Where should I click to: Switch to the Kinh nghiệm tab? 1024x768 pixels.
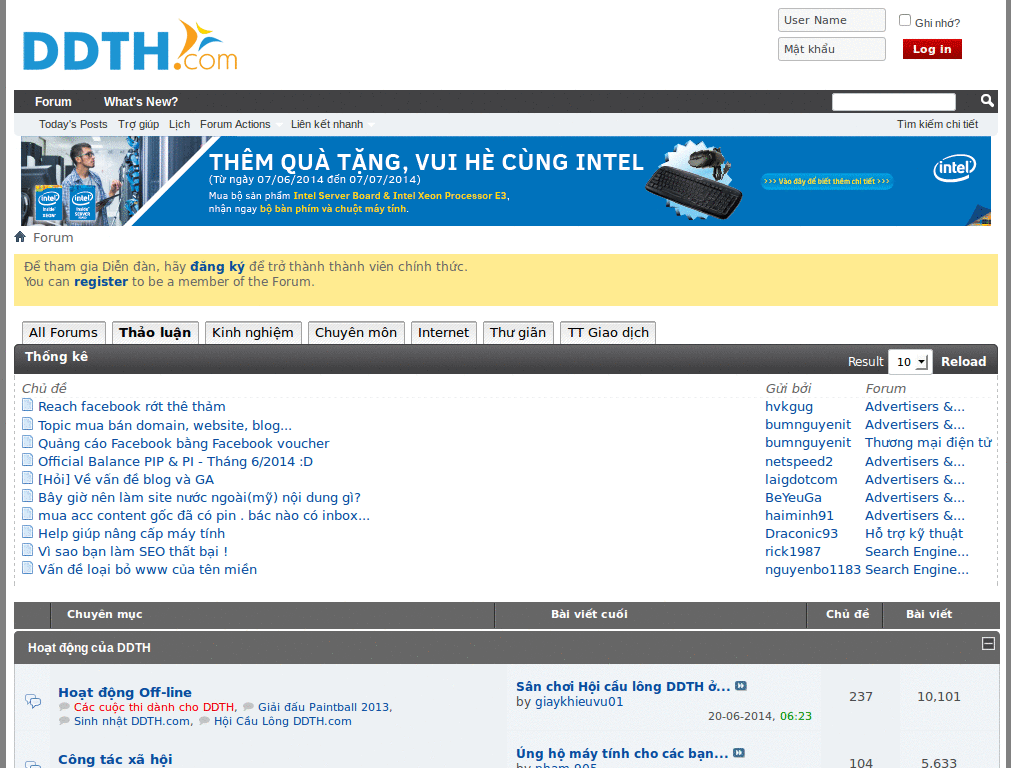click(253, 332)
